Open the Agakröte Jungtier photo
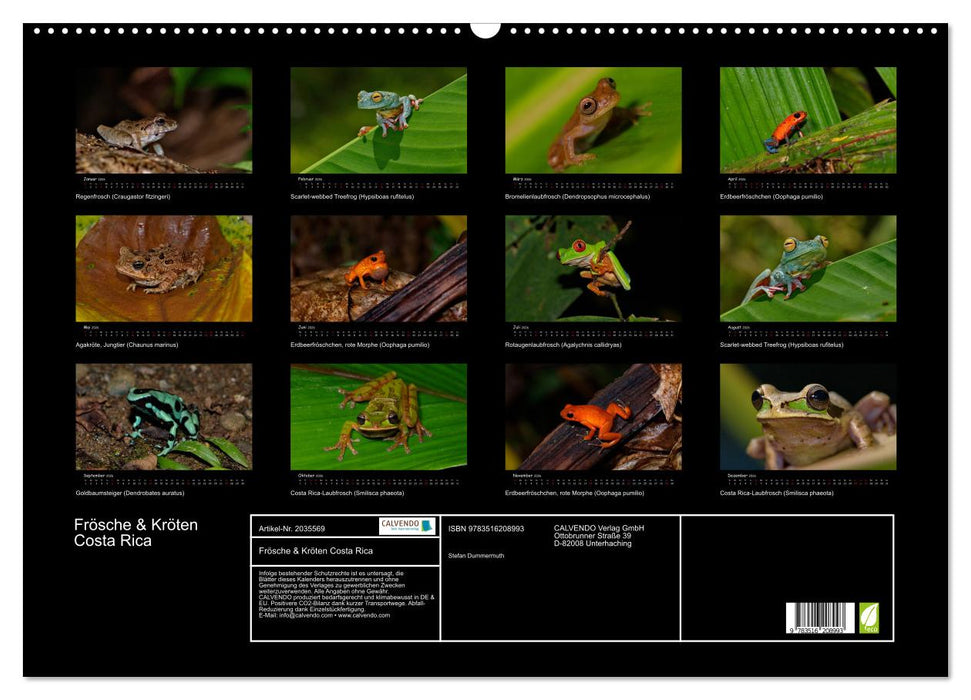The width and height of the screenshot is (971, 700). tap(164, 268)
